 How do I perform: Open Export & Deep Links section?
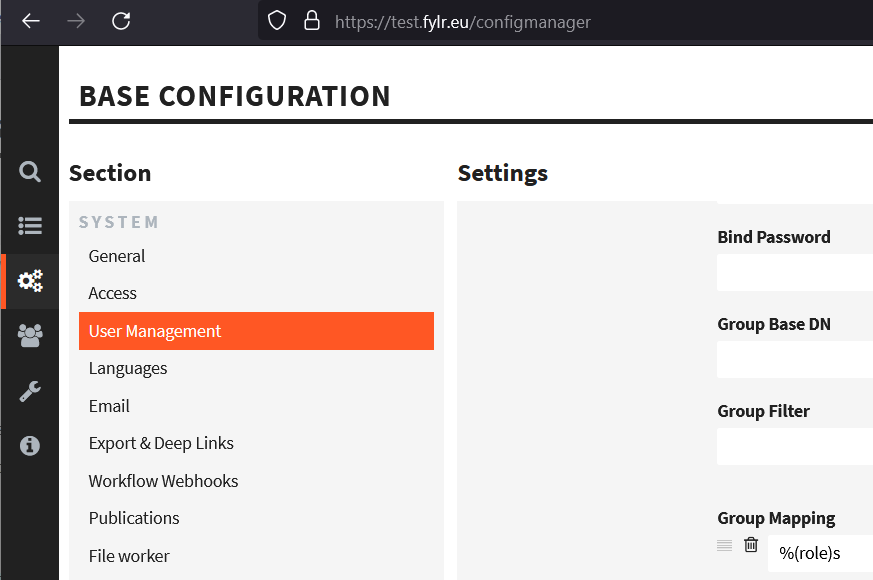pos(161,443)
